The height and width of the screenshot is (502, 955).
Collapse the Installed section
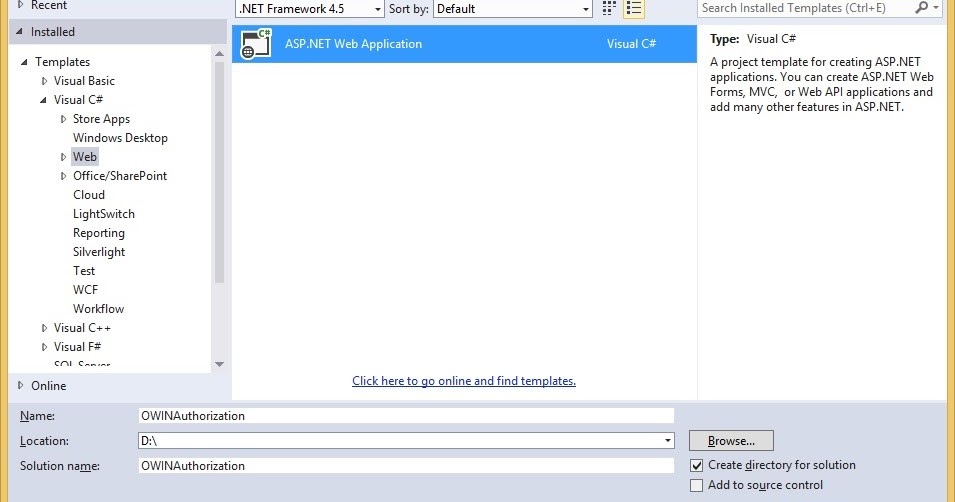coord(19,32)
